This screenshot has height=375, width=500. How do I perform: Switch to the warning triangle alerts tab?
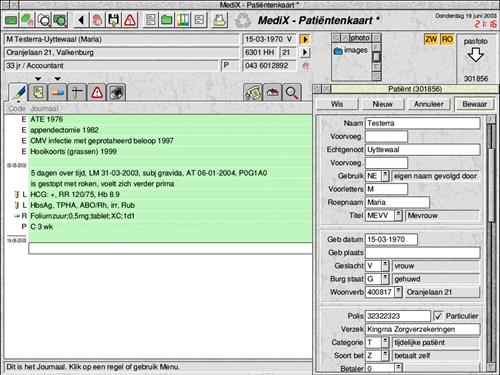point(97,92)
